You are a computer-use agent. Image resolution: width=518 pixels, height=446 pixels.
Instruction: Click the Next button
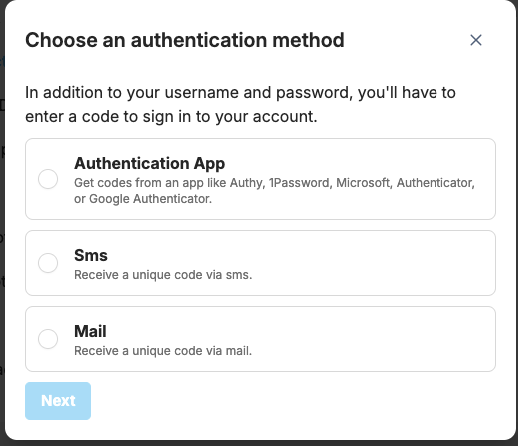point(58,401)
